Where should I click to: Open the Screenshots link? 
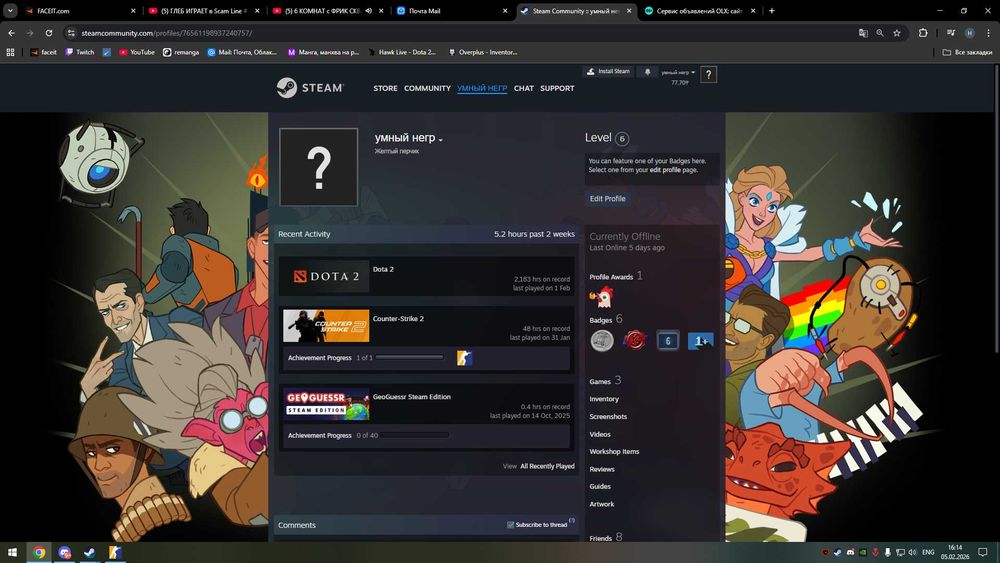(x=608, y=416)
